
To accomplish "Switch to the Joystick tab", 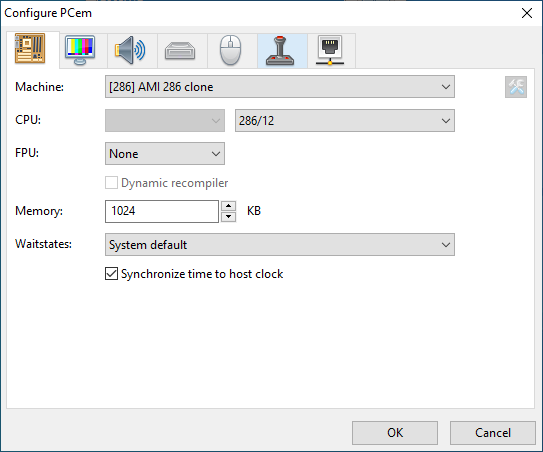I will coord(280,51).
